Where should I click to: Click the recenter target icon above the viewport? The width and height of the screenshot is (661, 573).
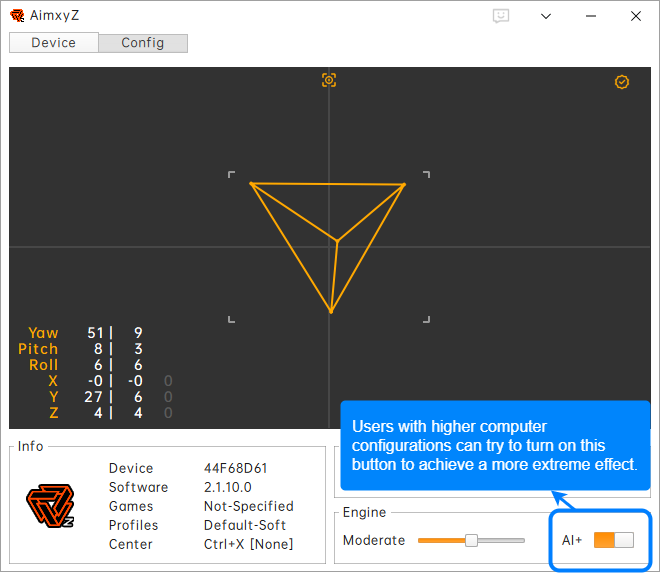[x=329, y=80]
